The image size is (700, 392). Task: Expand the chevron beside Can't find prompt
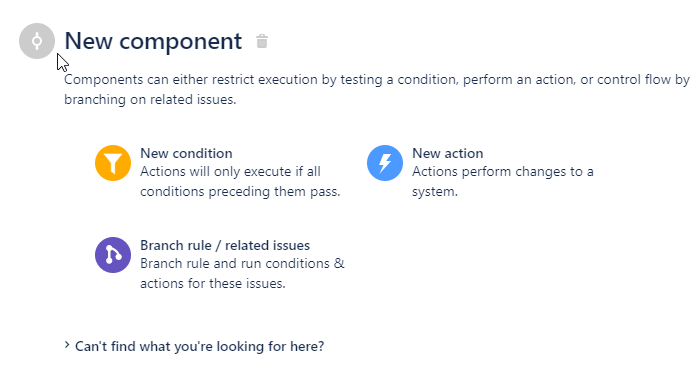coord(67,345)
